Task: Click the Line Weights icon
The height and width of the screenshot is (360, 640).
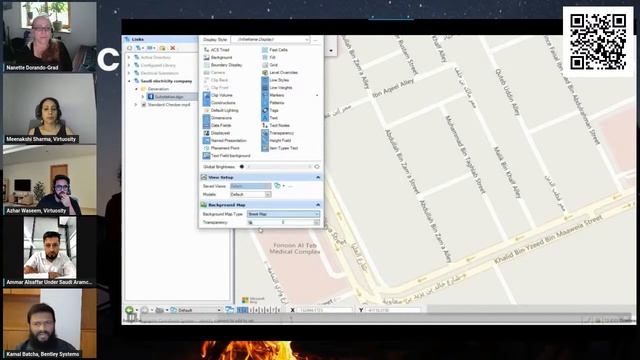Action: point(265,88)
